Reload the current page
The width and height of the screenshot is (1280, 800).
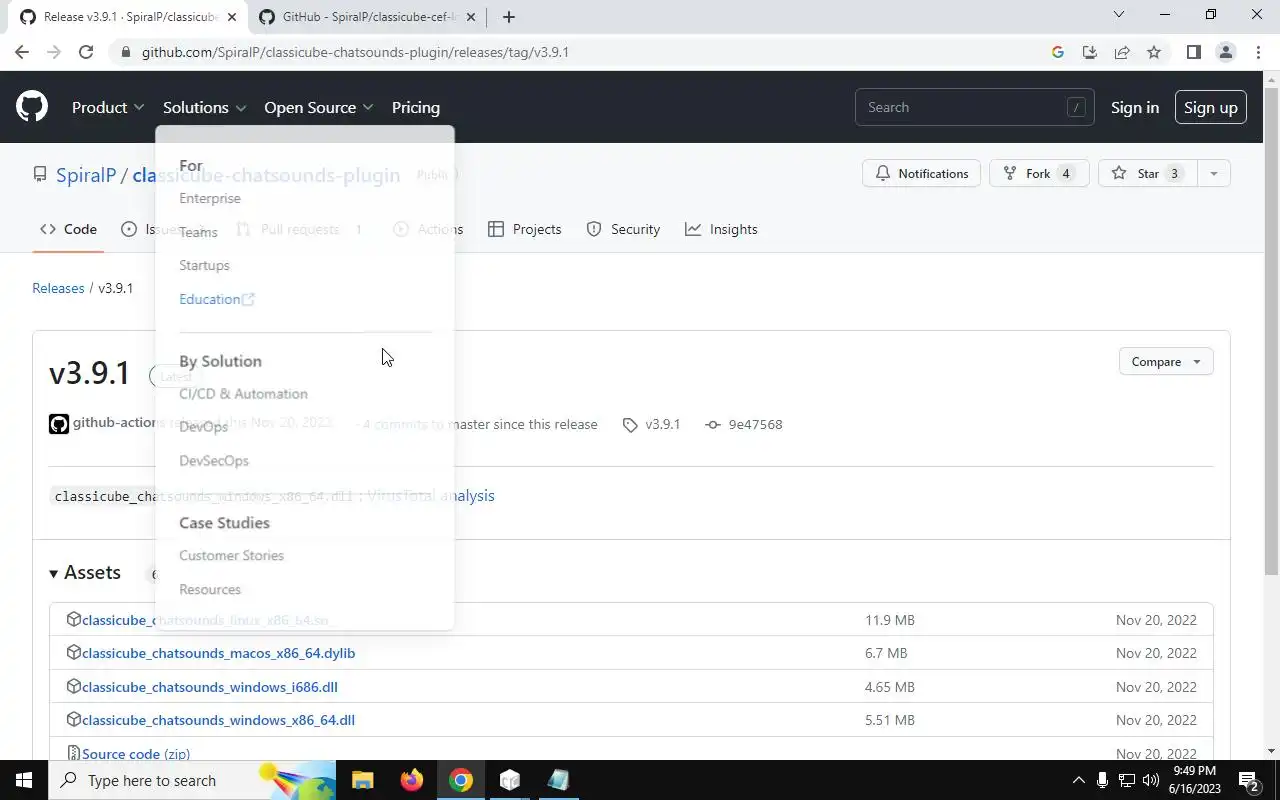click(86, 52)
